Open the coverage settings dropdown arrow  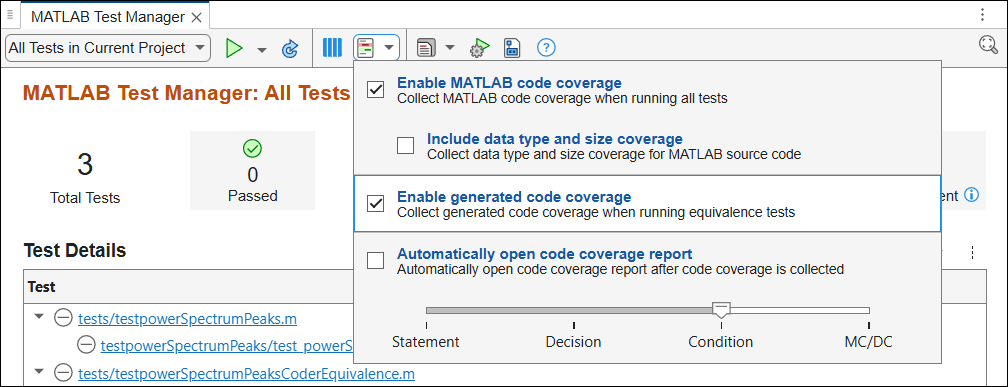(389, 48)
